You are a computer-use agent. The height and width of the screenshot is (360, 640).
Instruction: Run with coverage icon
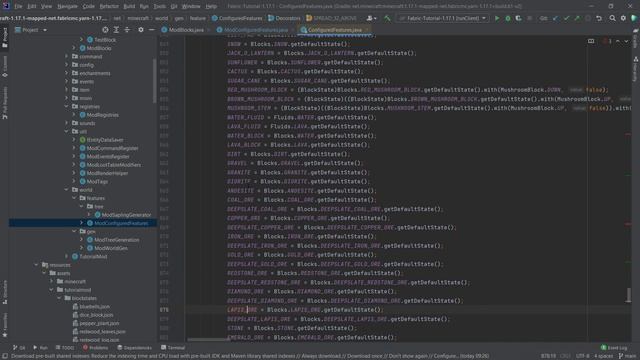(x=518, y=18)
